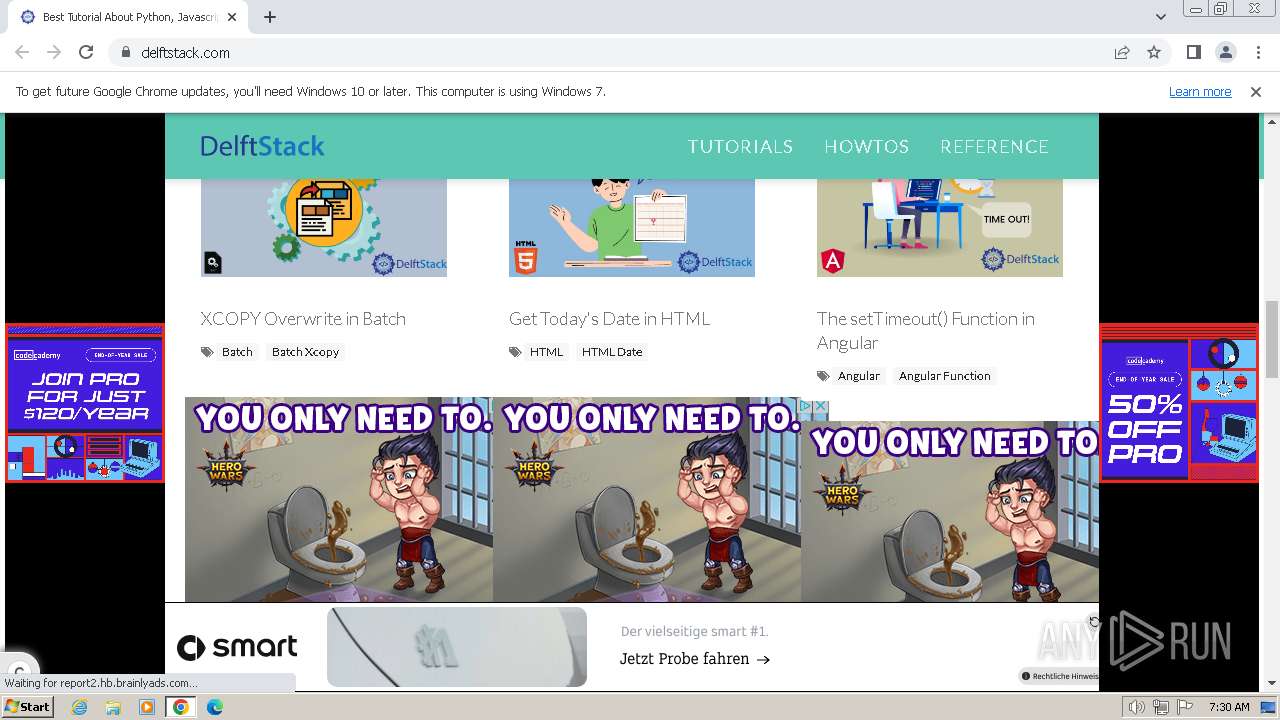Open the Chrome three-dot menu

(x=1257, y=52)
